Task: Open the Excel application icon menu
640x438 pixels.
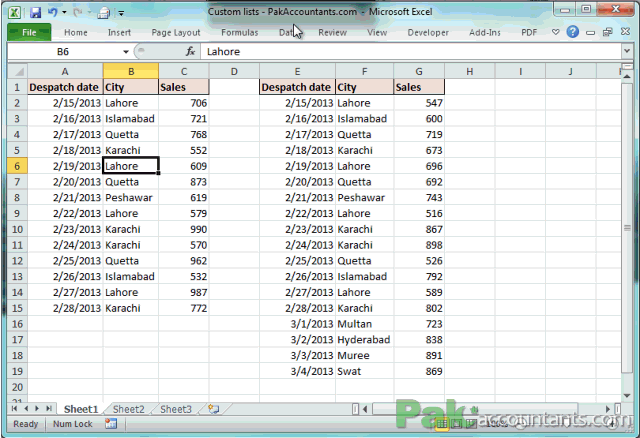Action: [15, 12]
